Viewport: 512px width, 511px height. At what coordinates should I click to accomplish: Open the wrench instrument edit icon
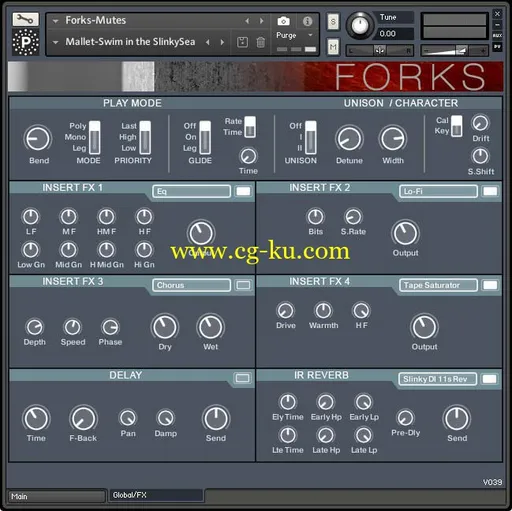pos(26,20)
